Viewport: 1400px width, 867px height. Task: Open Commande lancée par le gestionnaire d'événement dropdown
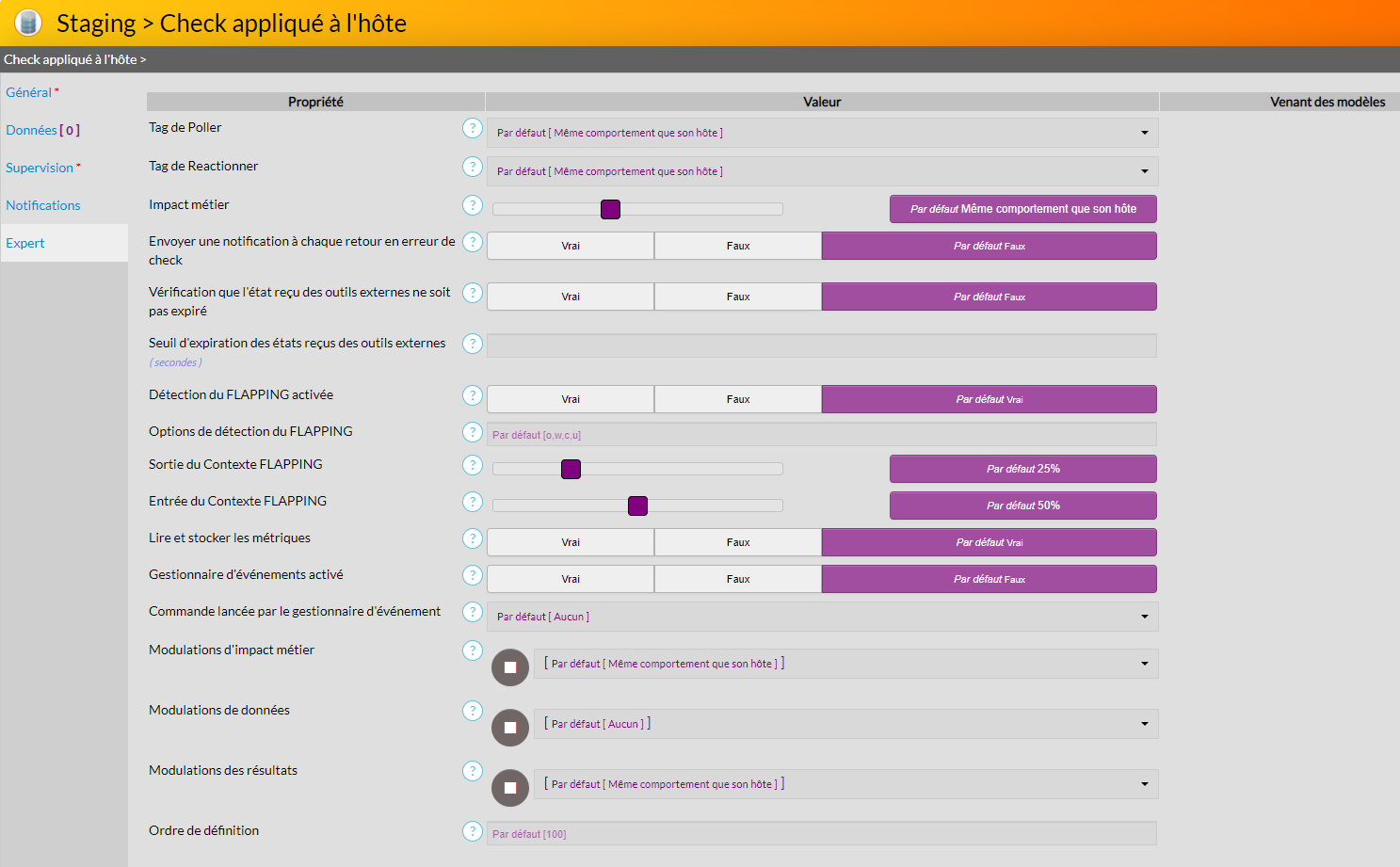(822, 617)
